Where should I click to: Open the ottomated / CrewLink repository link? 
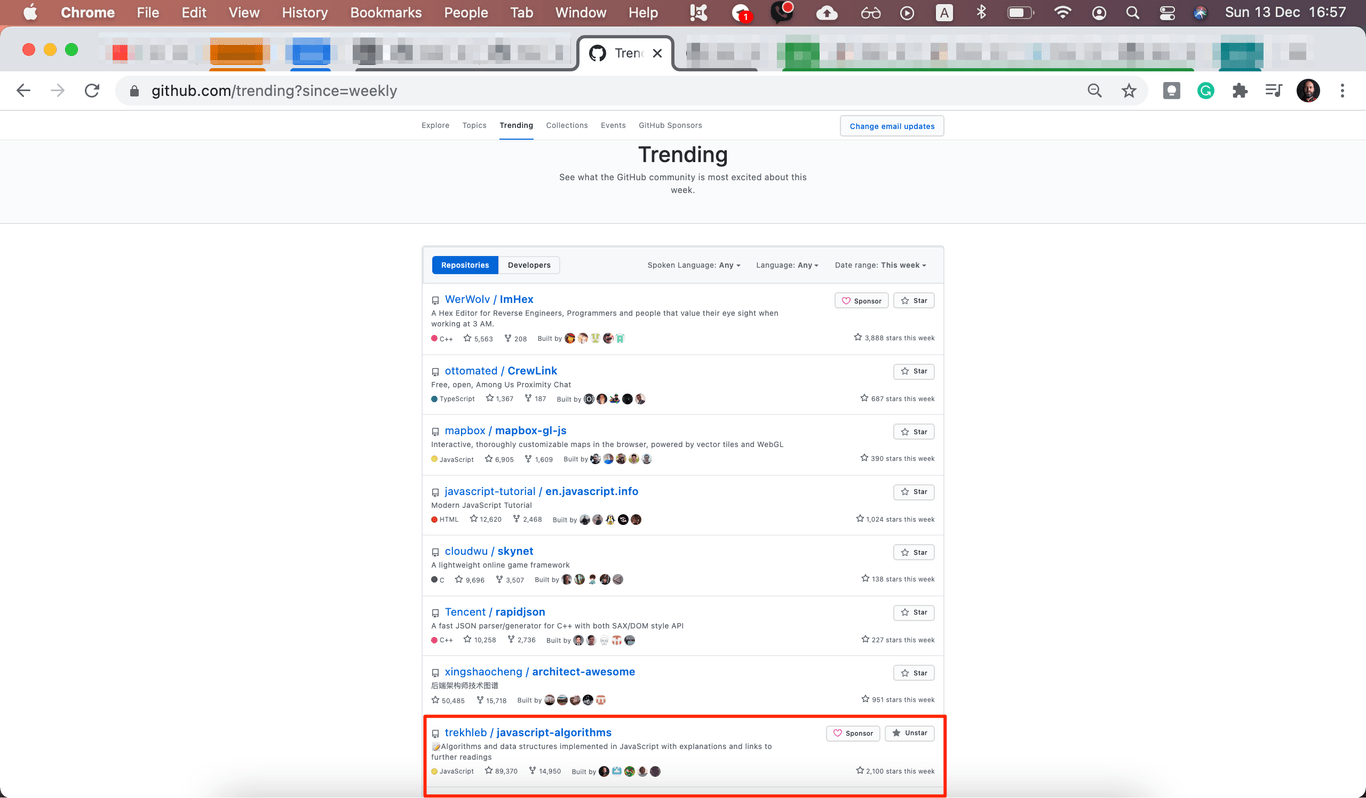pos(500,371)
